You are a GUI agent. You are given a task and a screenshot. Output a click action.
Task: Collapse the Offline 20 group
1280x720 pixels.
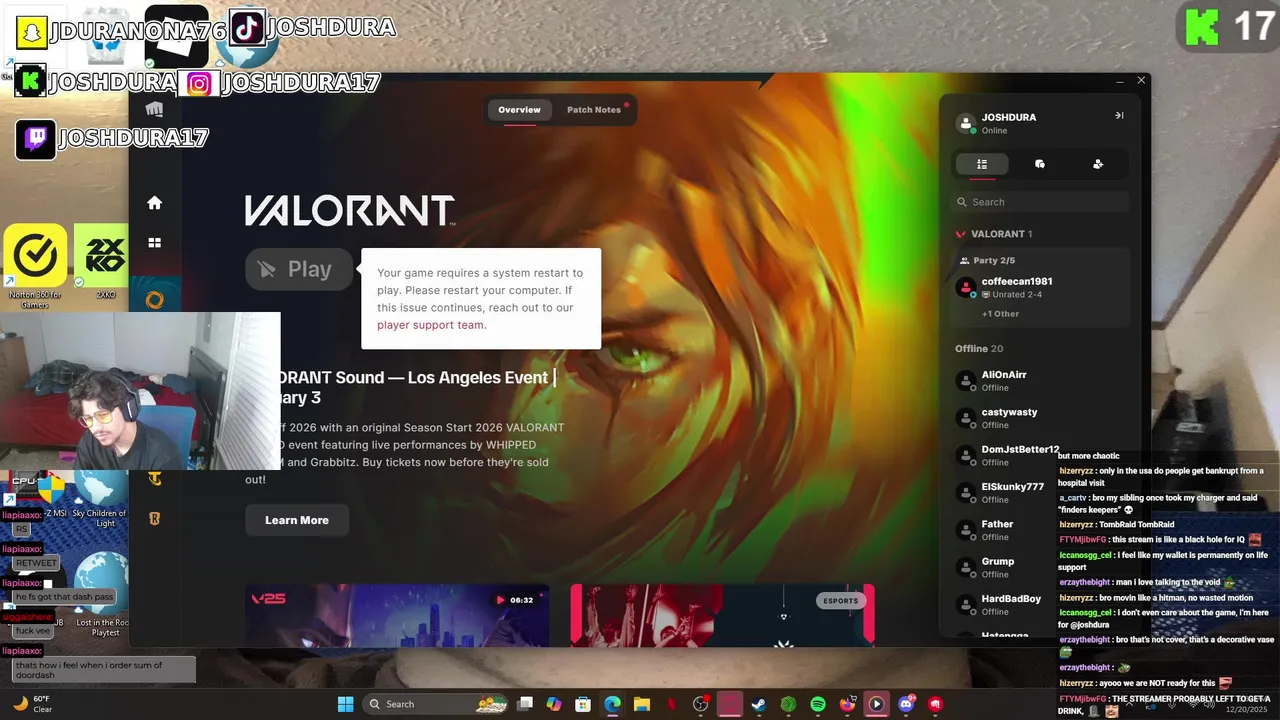coord(979,349)
